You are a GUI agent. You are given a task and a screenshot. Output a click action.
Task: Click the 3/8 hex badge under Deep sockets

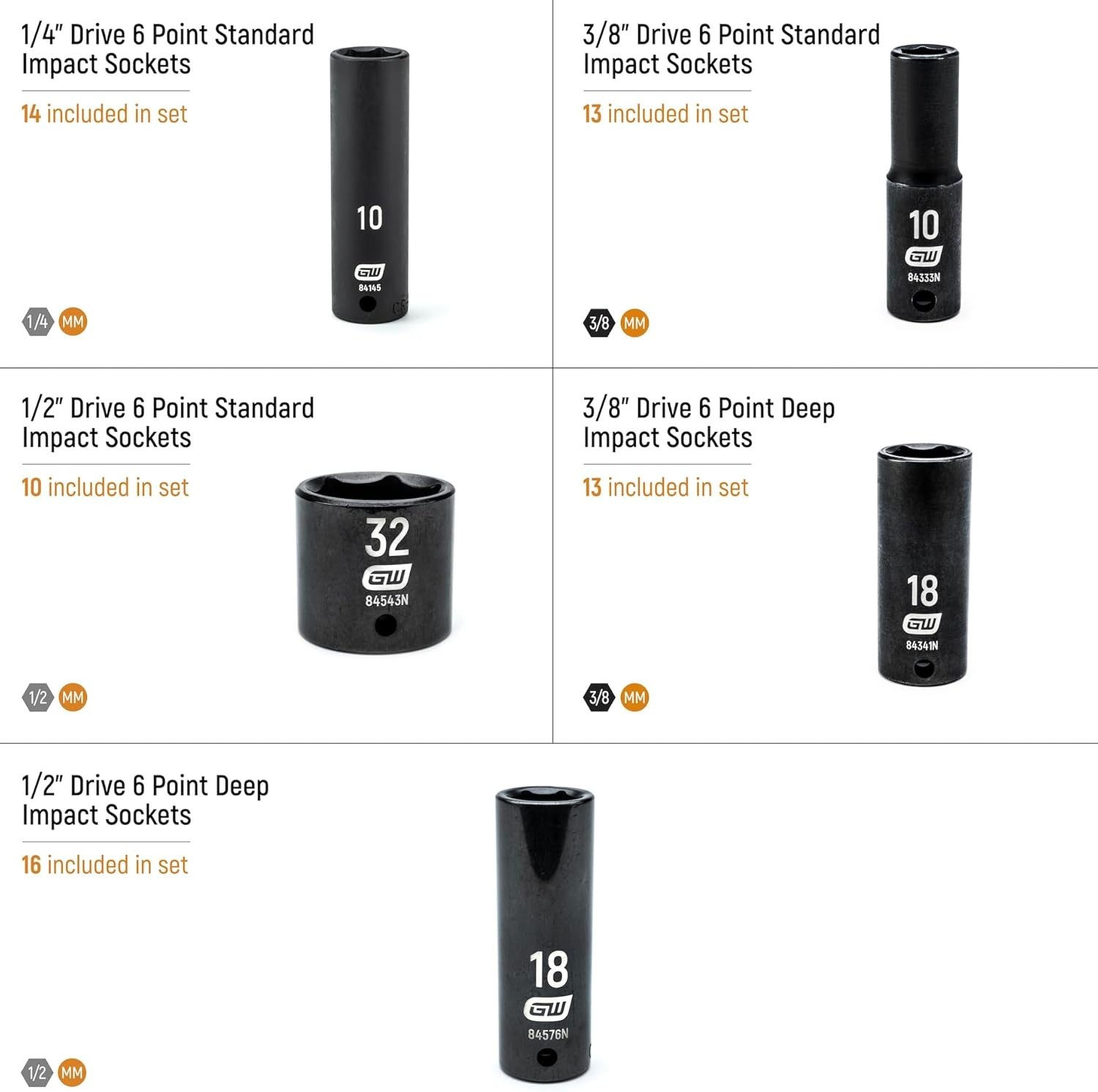(599, 698)
